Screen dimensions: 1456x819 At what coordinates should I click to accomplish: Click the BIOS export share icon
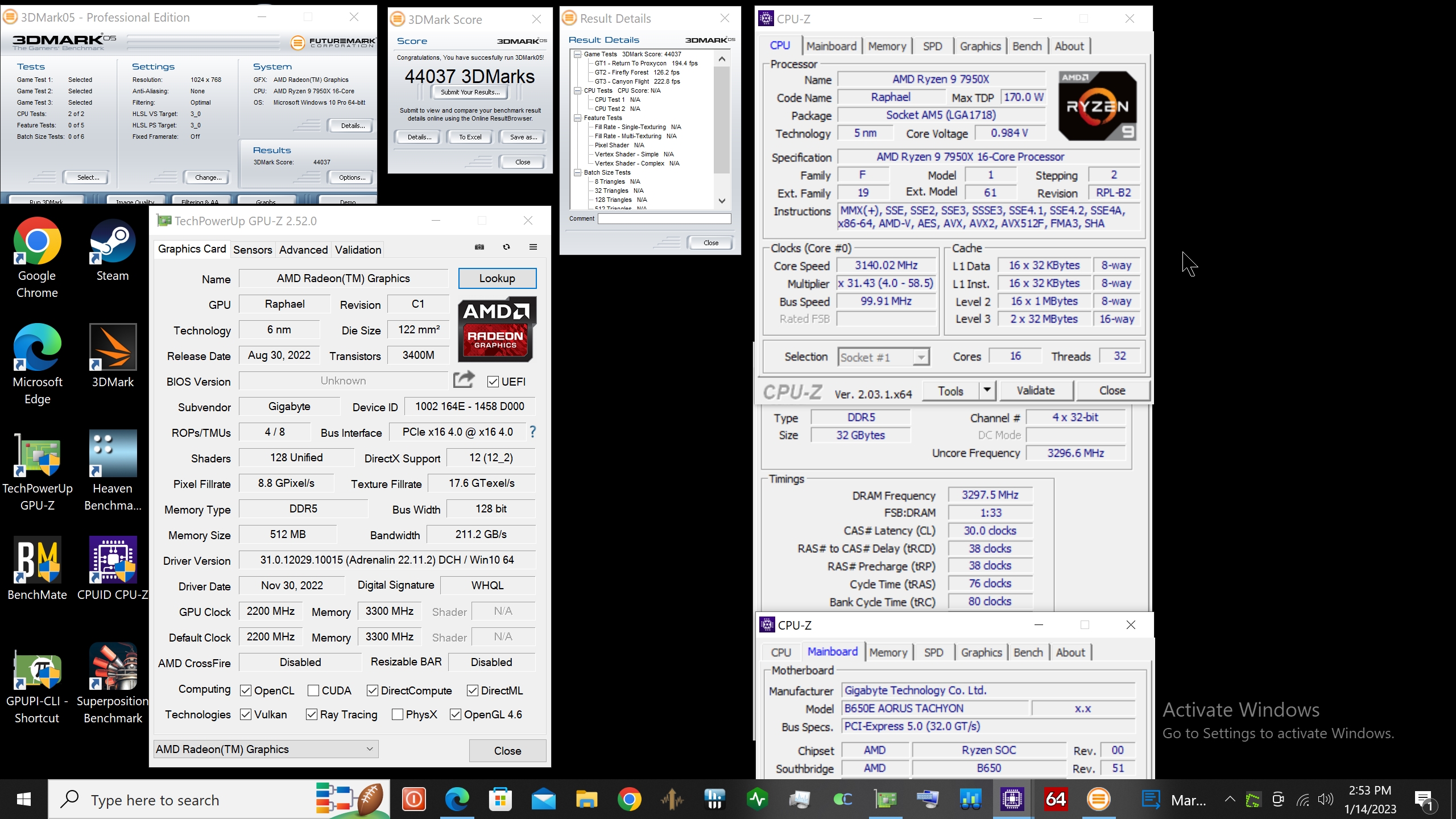coord(464,379)
